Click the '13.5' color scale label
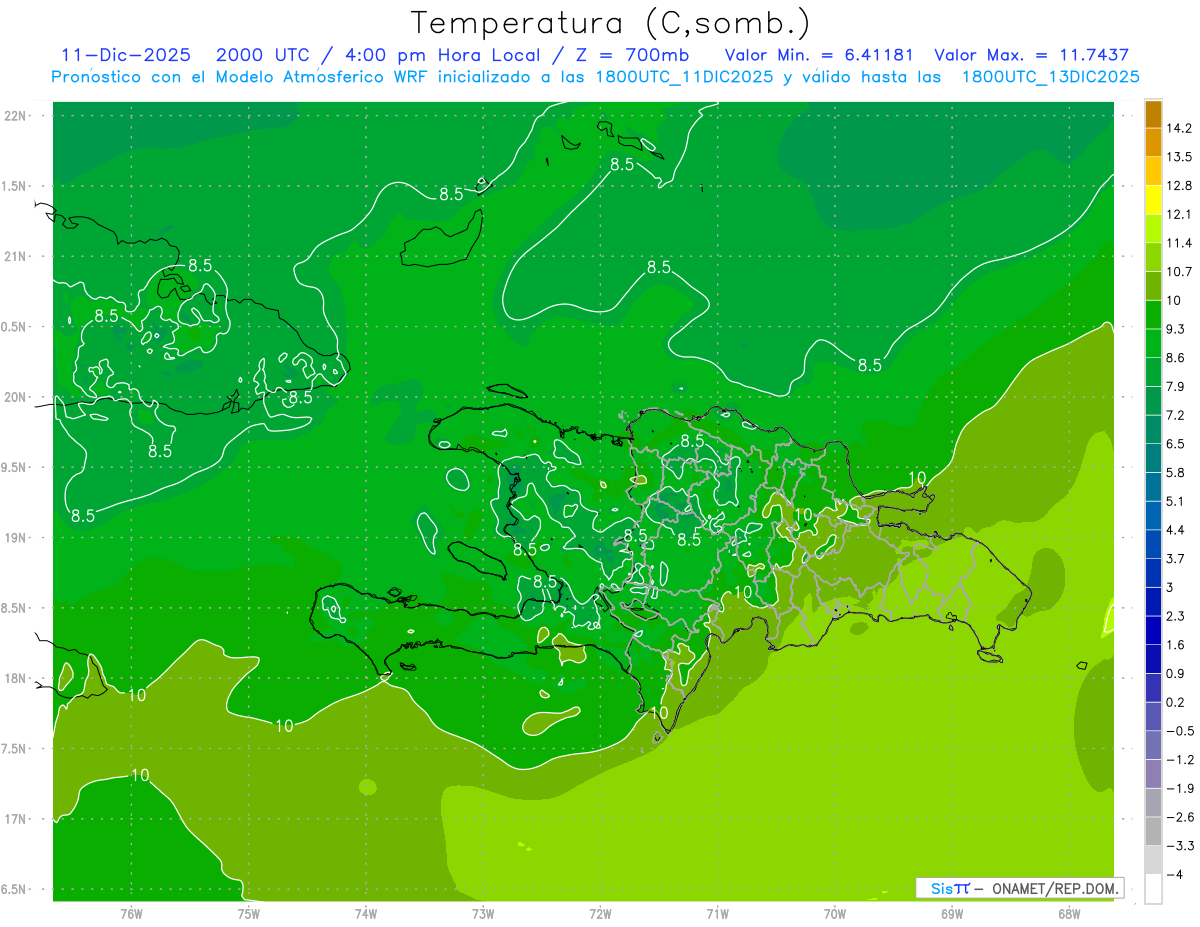The height and width of the screenshot is (927, 1200). [x=1179, y=157]
